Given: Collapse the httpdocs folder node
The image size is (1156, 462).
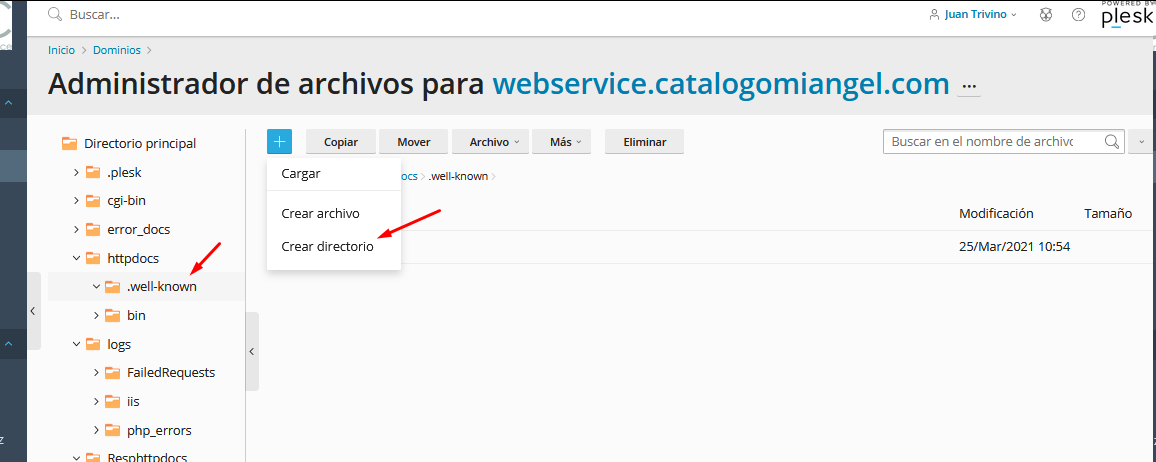Looking at the screenshot, I should [x=76, y=258].
